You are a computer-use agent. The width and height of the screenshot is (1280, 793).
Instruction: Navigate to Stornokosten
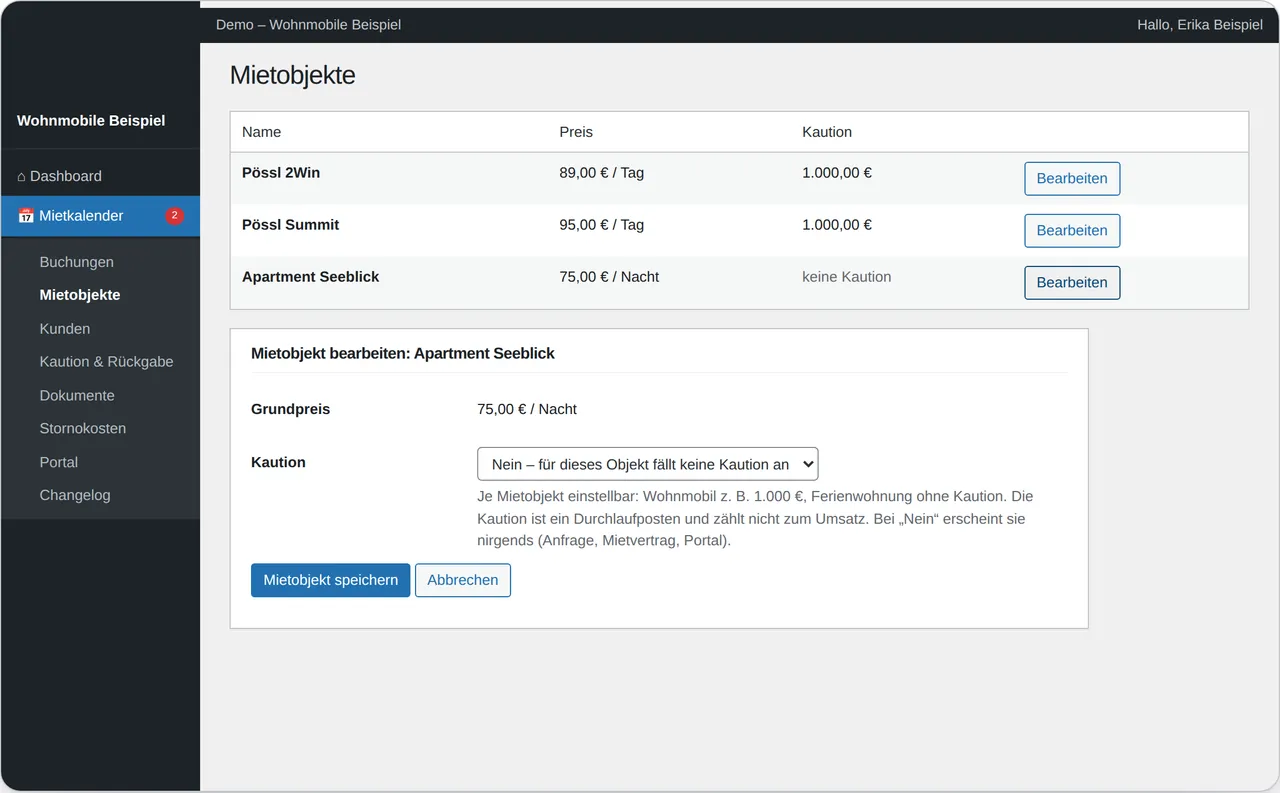[x=83, y=428]
